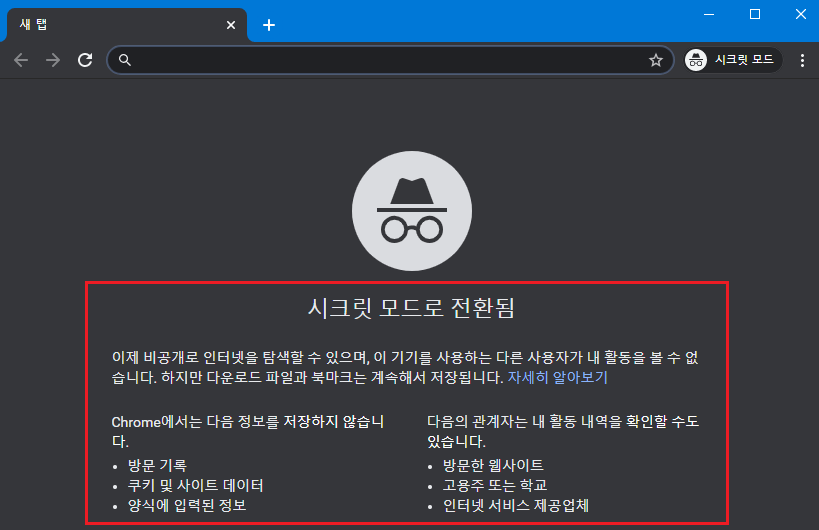Click into the address bar field
Screen dimensions: 819x530
[x=390, y=60]
